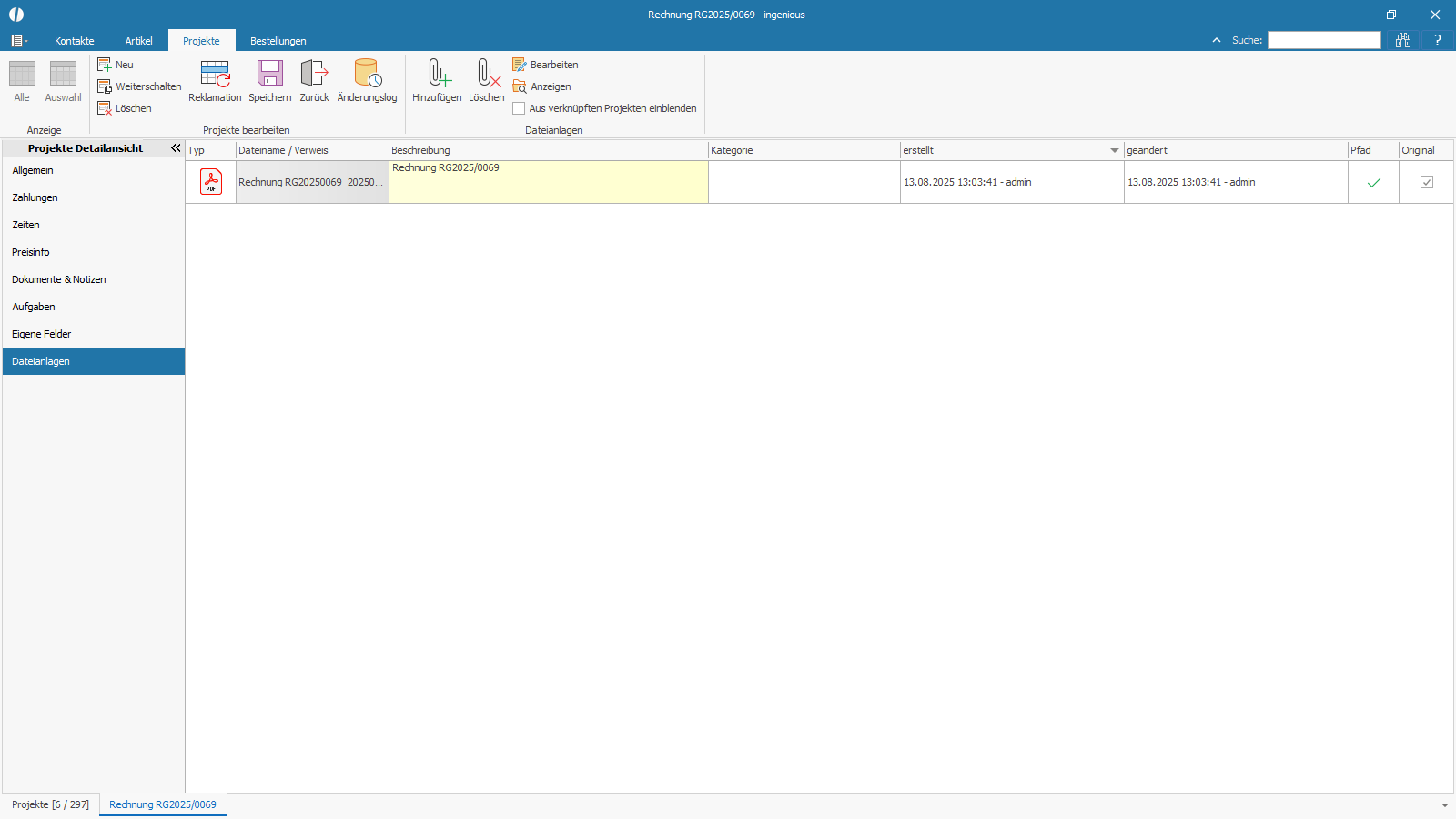Enable 'Aus verknüpften Projekten einblenden' checkbox
This screenshot has width=1456, height=819.
pos(519,108)
